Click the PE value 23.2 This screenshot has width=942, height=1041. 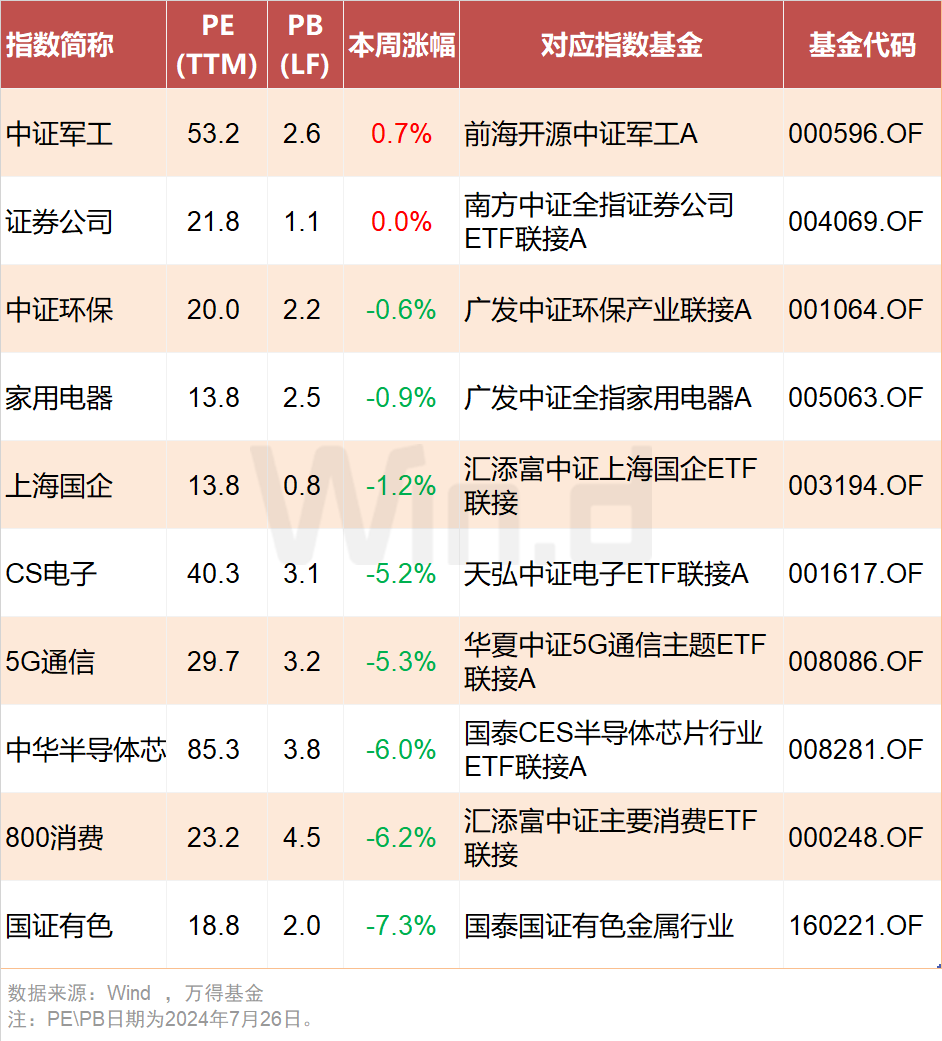213,838
